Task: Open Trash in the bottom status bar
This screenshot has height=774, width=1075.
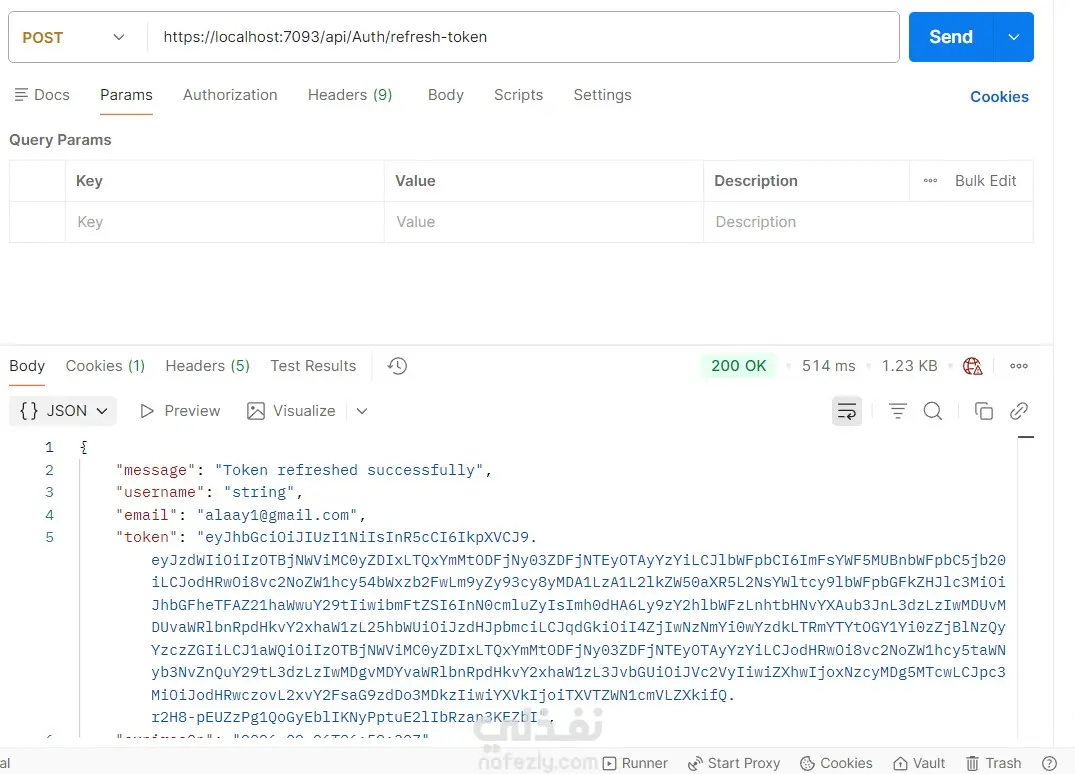Action: click(993, 763)
